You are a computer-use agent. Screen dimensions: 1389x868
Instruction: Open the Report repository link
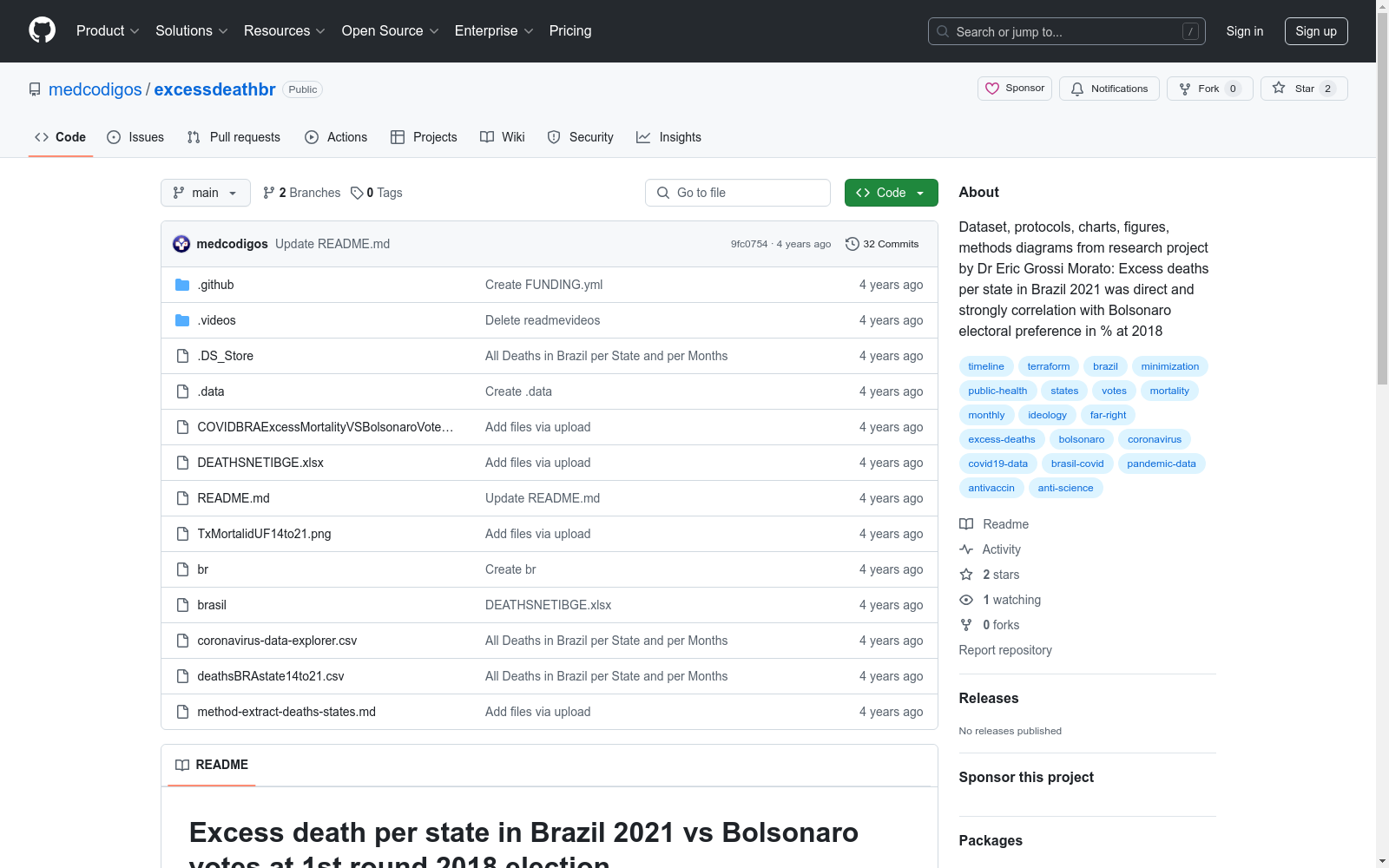1005,650
